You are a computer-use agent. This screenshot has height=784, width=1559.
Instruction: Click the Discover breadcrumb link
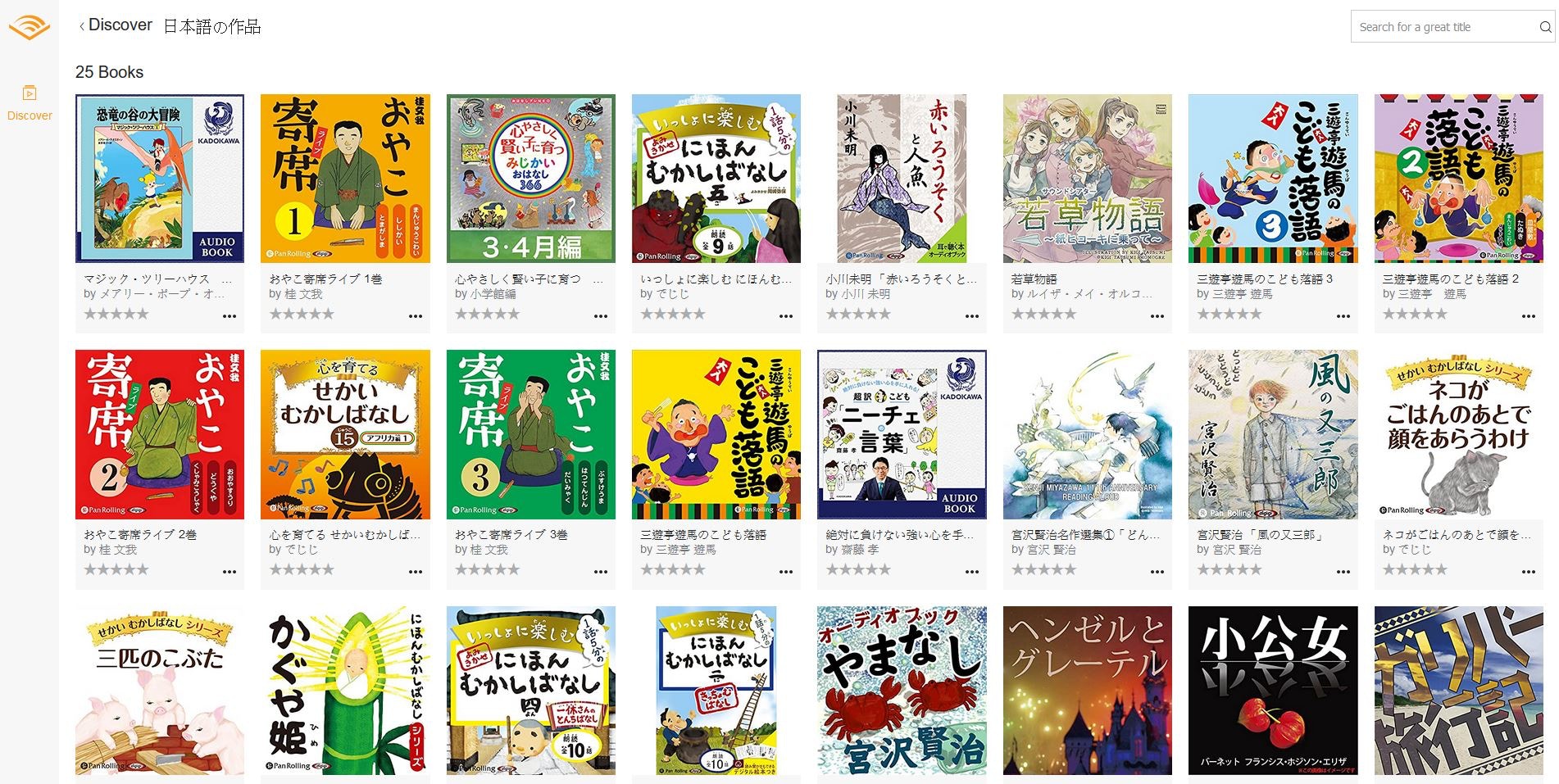click(120, 25)
